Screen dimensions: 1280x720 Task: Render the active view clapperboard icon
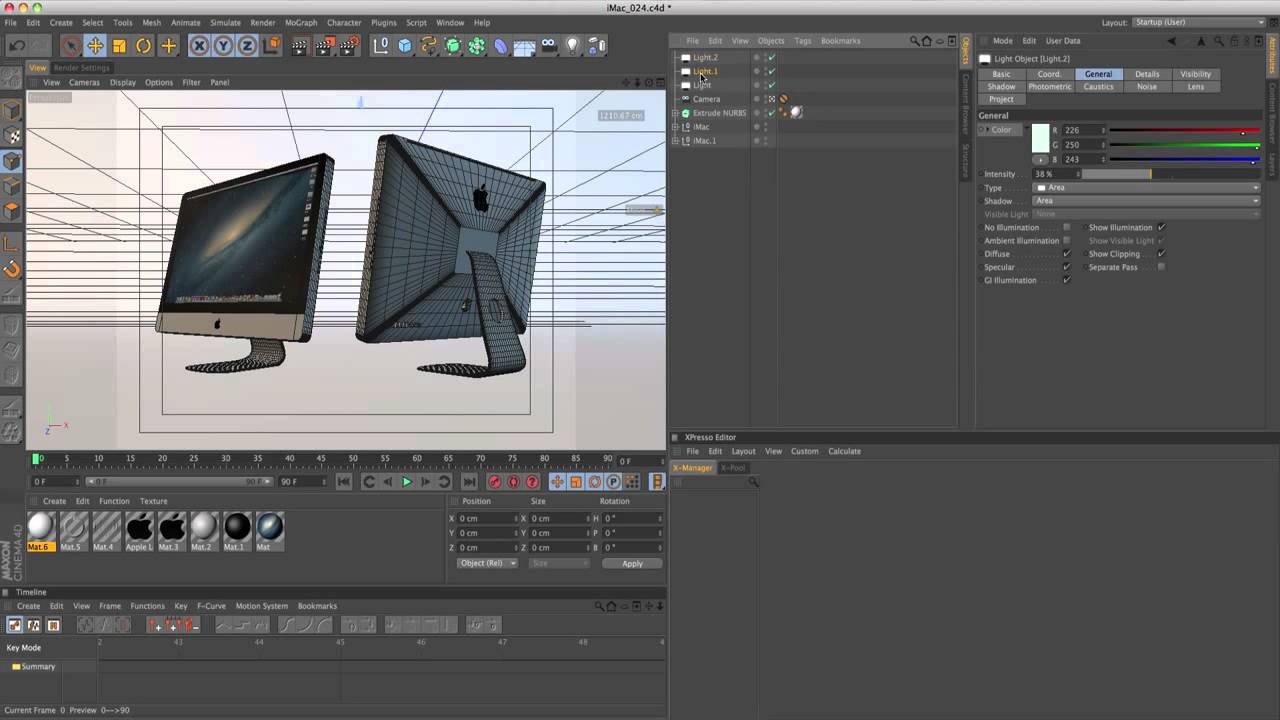(300, 45)
